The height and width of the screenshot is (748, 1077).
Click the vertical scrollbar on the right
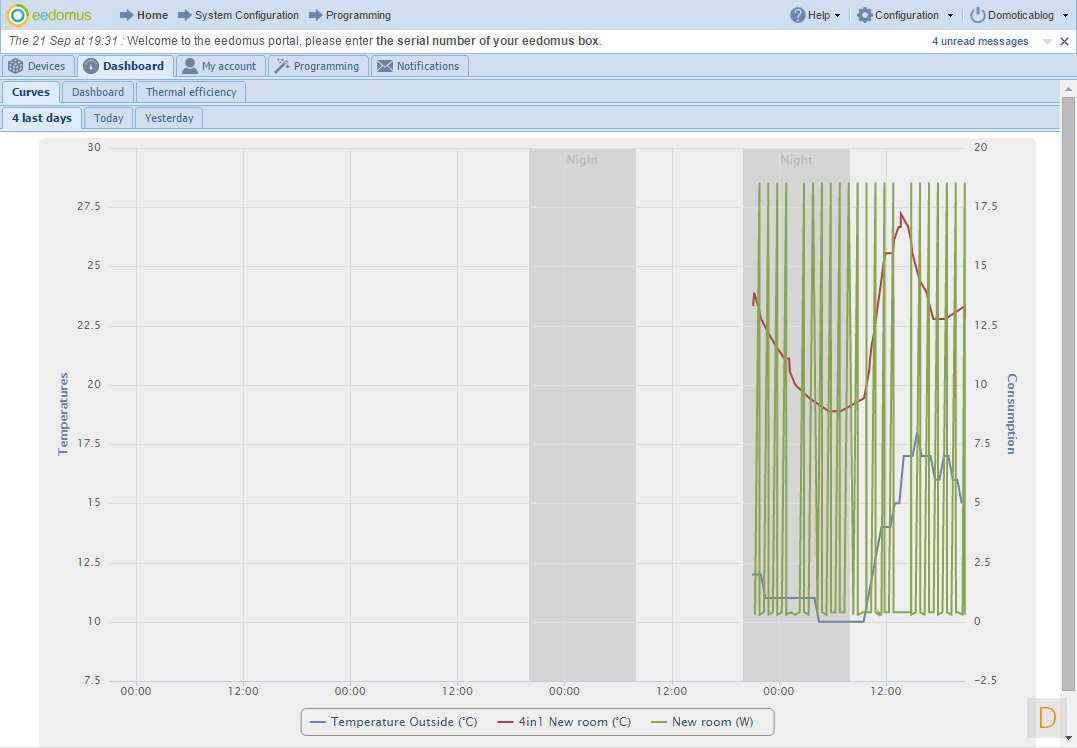click(1068, 400)
